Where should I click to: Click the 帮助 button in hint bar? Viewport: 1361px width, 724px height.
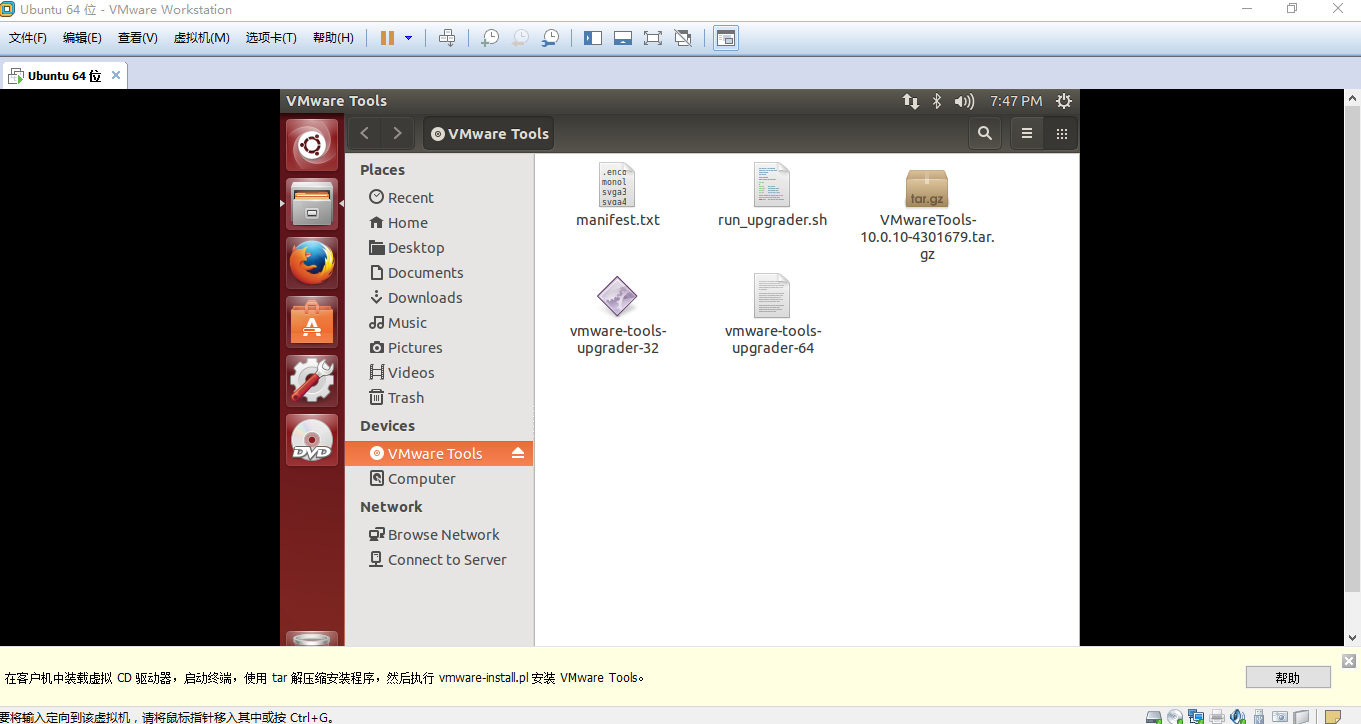tap(1288, 677)
